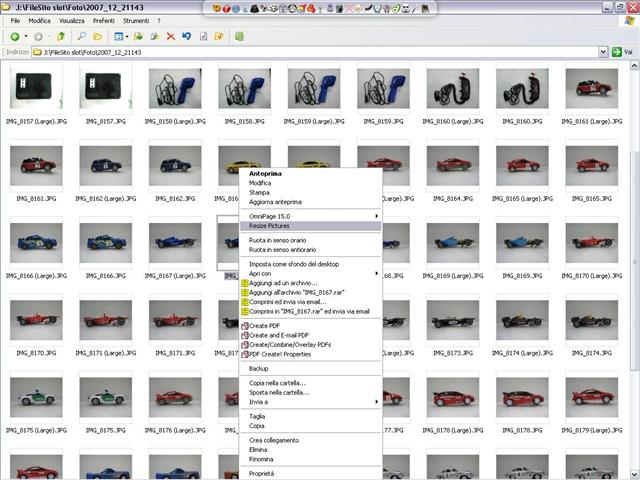Click the black helmet icon in top dock

click(254, 8)
